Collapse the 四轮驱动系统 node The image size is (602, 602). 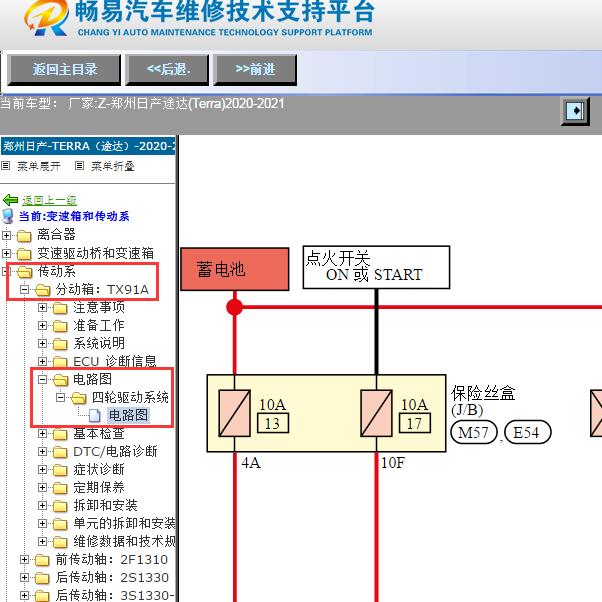(x=60, y=397)
